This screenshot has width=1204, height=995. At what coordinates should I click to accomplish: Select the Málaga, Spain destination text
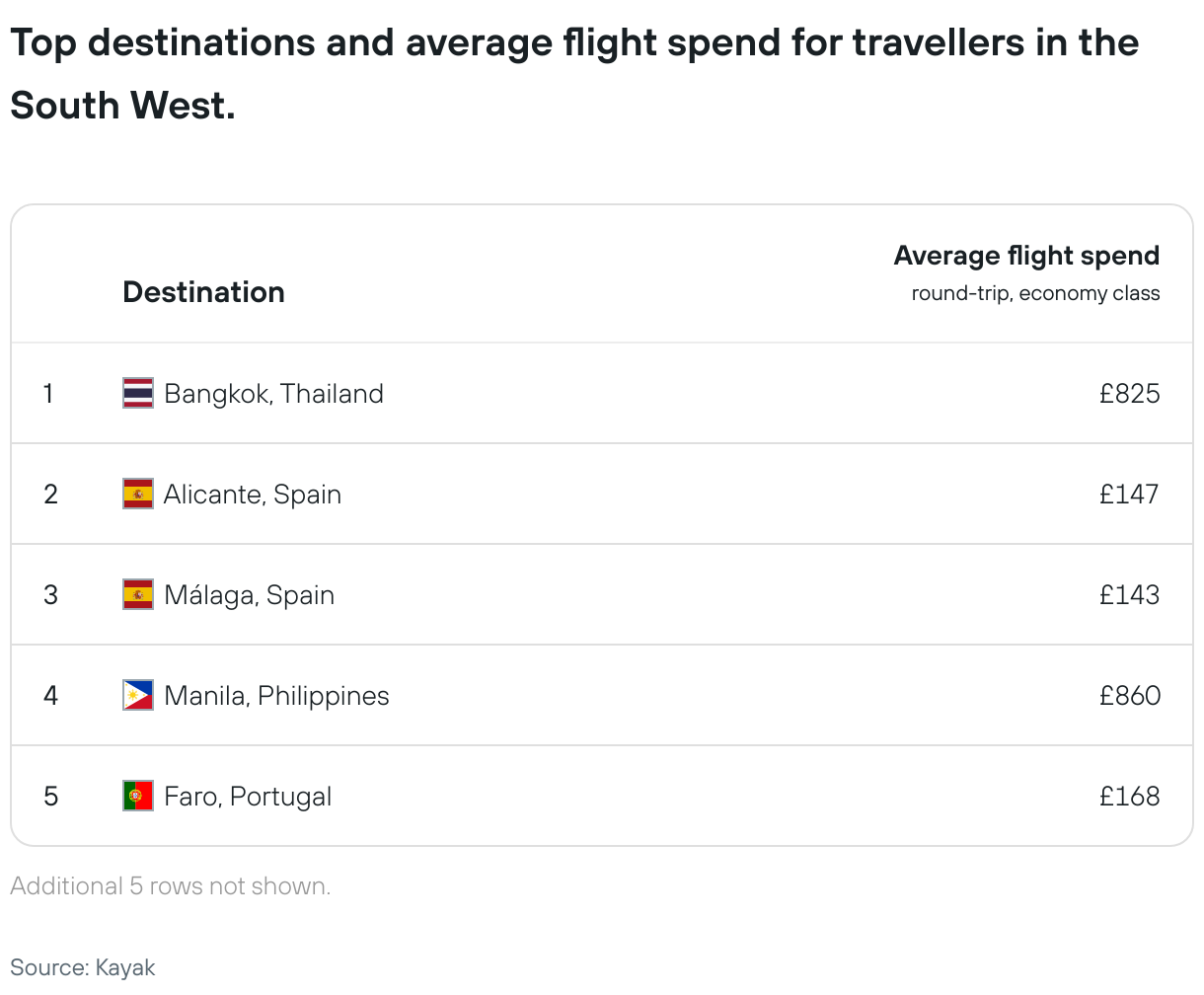coord(249,595)
